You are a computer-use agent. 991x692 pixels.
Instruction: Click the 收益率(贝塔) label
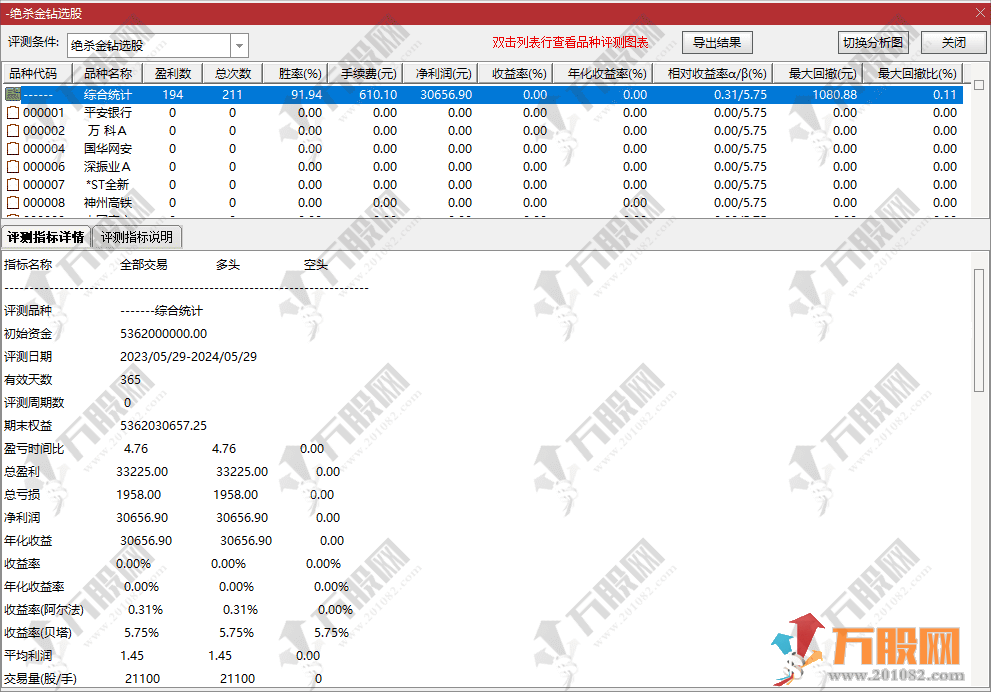tap(38, 633)
